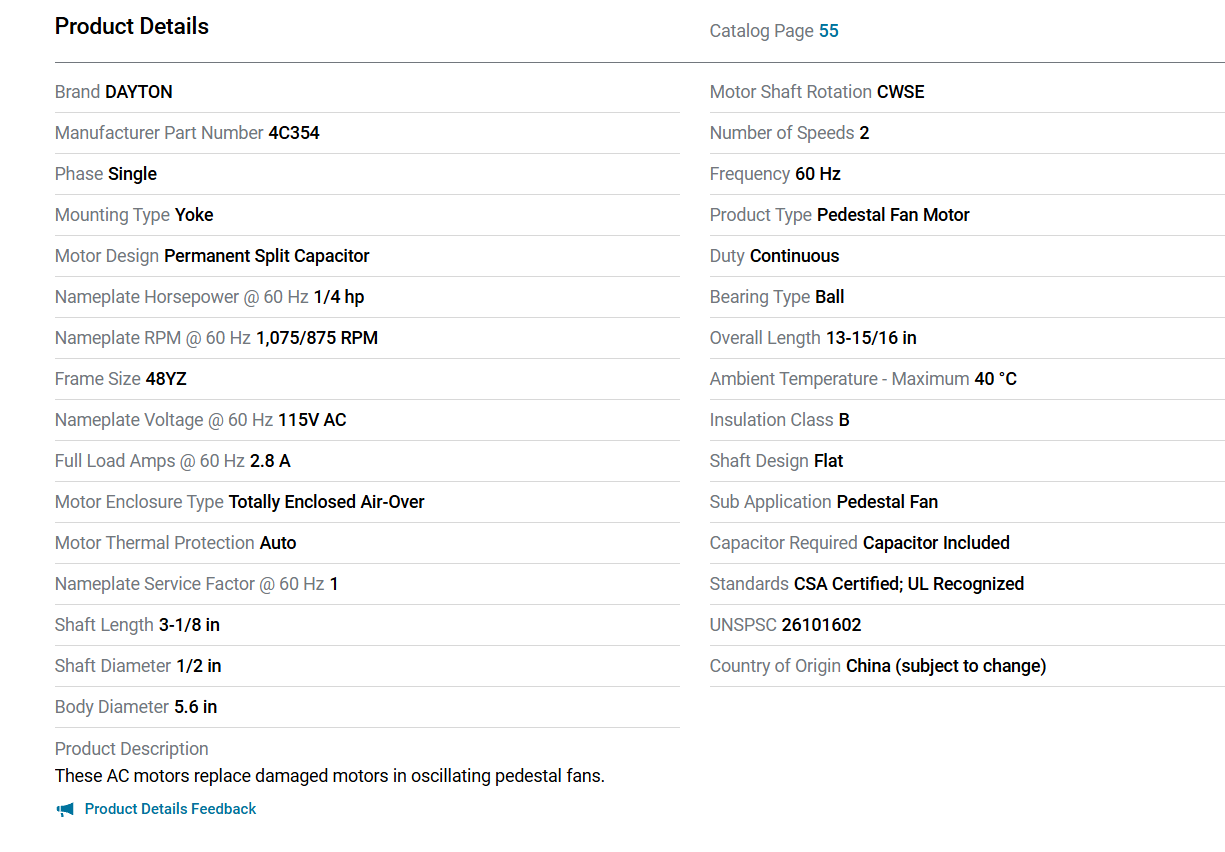Click the Capacitor Included text
This screenshot has height=852, width=1225.
click(x=936, y=543)
